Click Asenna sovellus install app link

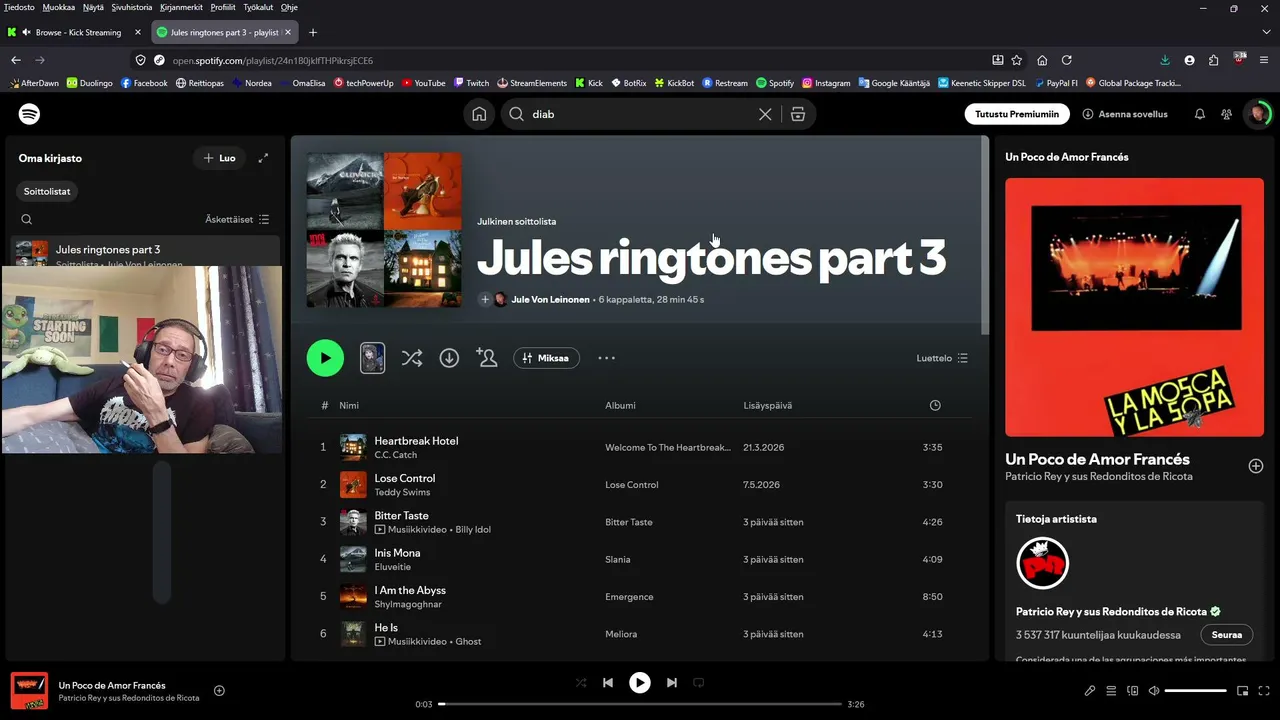click(x=1125, y=114)
